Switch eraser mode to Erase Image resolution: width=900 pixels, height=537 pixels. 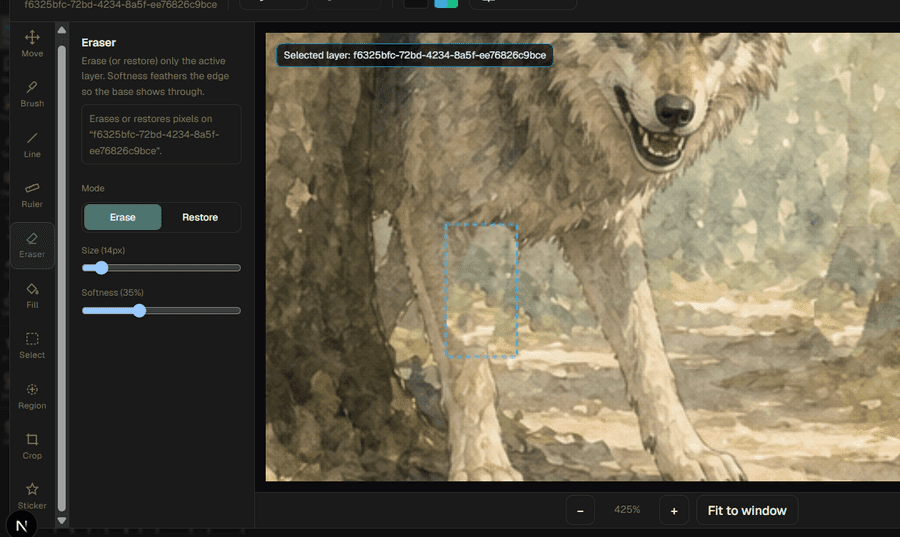pyautogui.click(x=123, y=217)
